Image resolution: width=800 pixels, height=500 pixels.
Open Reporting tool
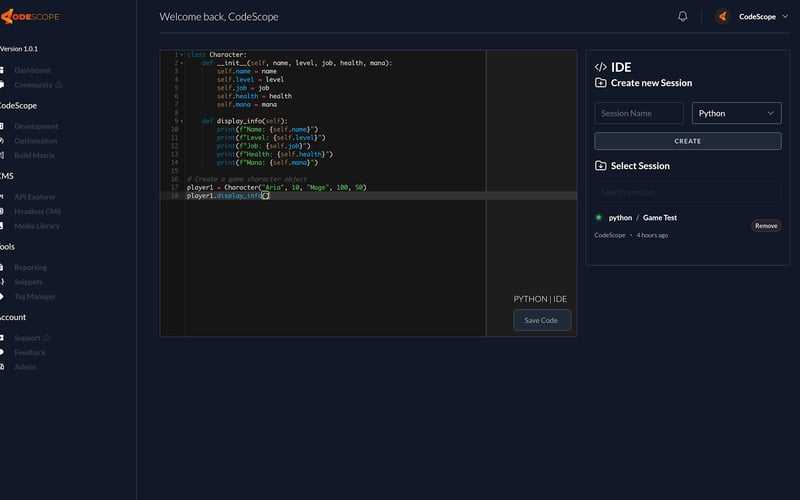coord(30,267)
